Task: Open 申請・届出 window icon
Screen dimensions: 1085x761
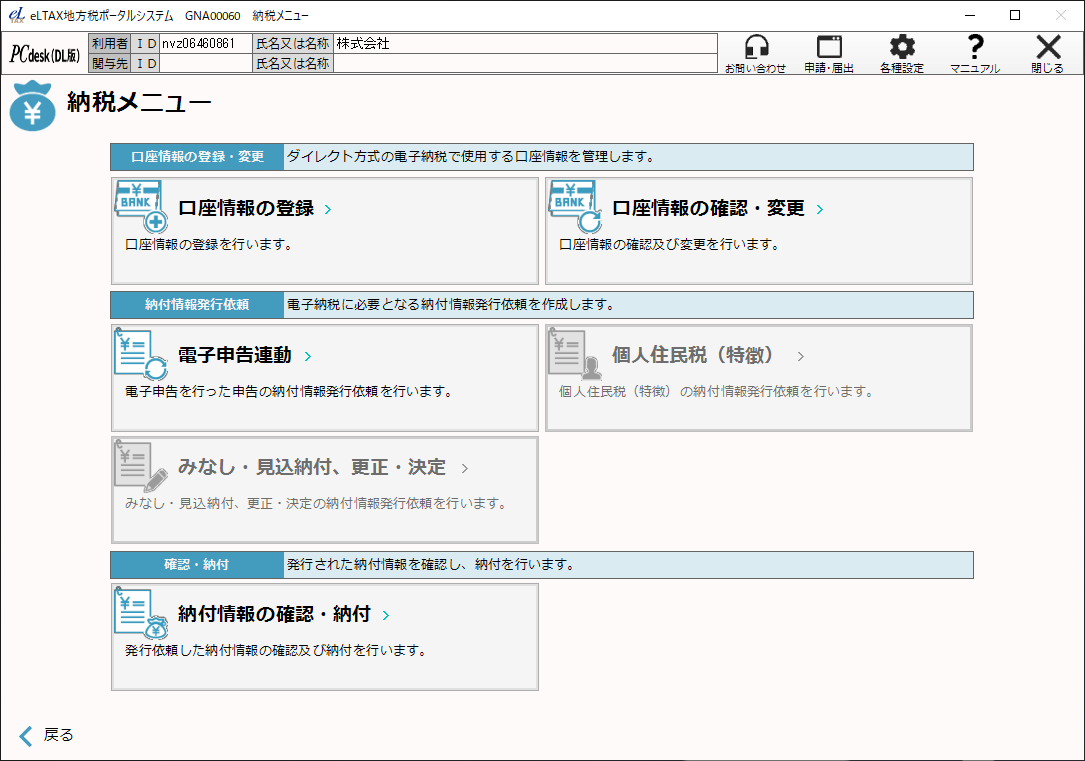Action: click(x=829, y=47)
